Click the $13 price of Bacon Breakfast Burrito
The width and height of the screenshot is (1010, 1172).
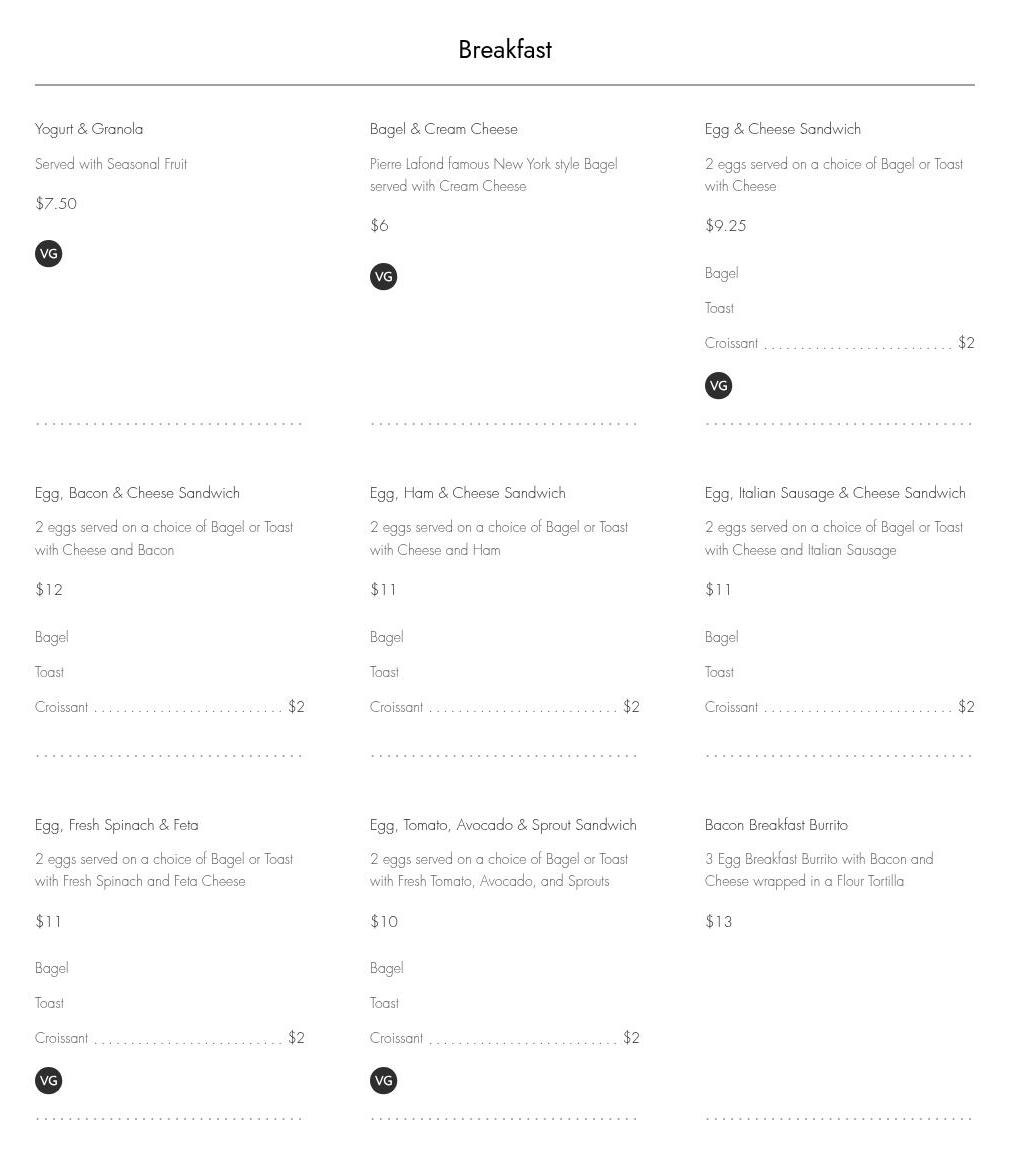(719, 922)
